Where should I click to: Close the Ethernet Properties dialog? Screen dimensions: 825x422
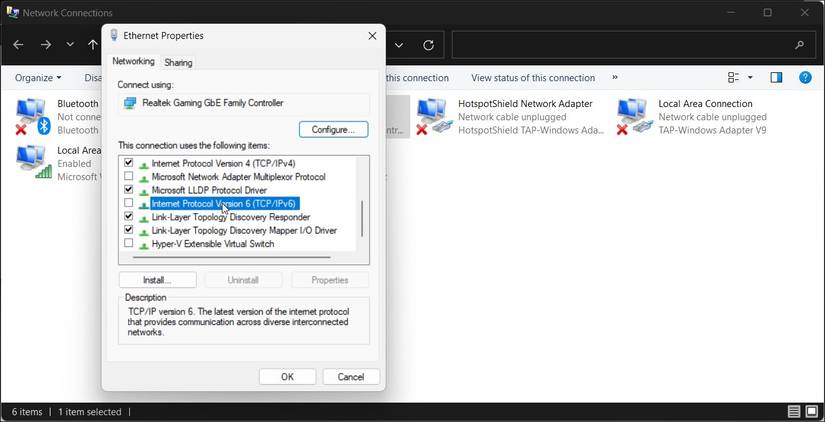click(372, 36)
